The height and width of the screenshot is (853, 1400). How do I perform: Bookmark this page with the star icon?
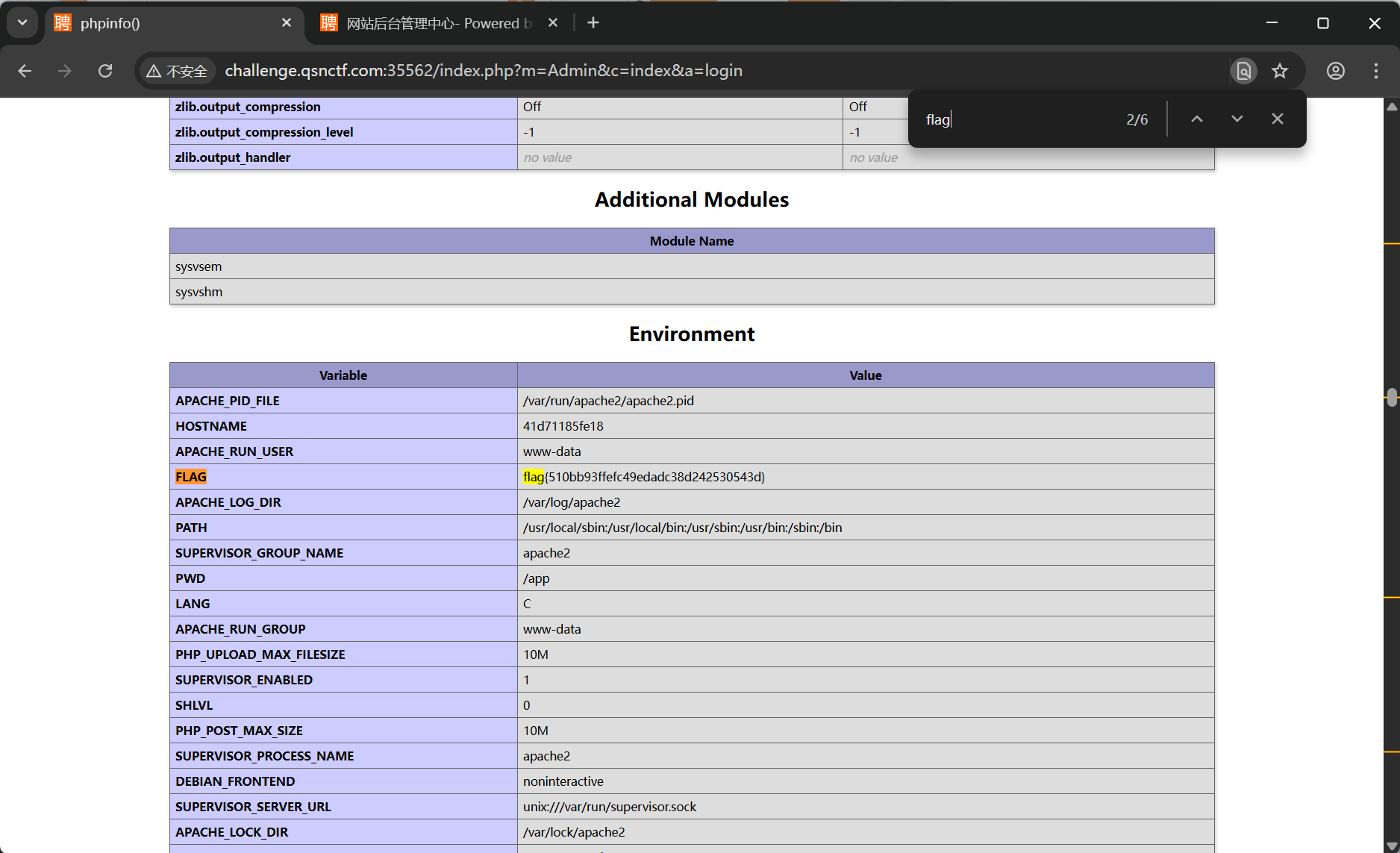1280,71
